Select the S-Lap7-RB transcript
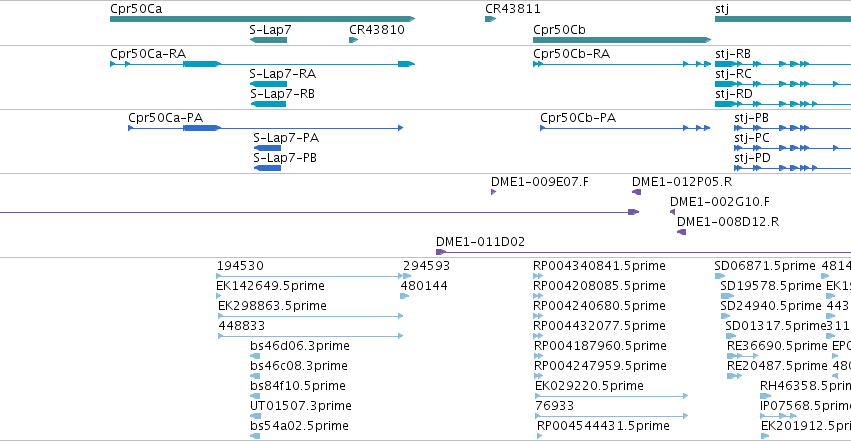The width and height of the screenshot is (851, 441). click(268, 104)
